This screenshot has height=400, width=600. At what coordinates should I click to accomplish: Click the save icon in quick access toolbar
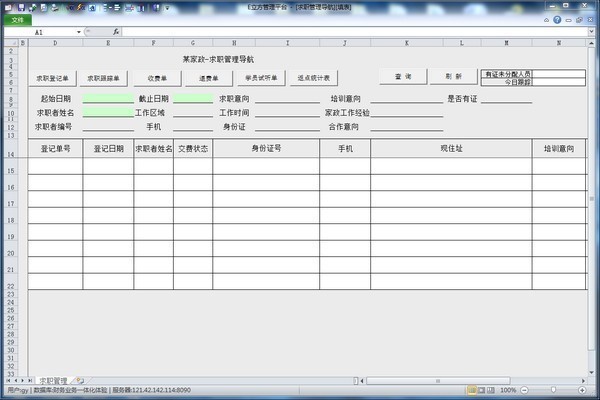coord(21,5)
